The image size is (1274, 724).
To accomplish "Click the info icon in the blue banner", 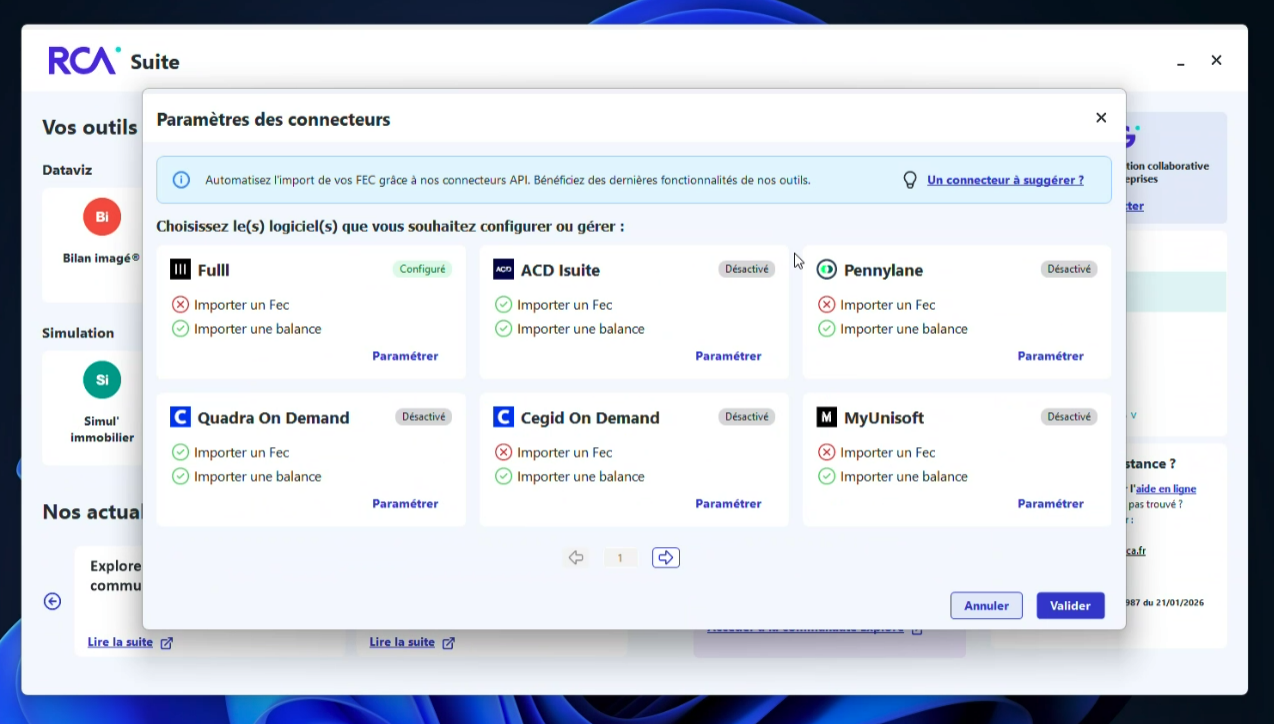I will click(x=181, y=180).
